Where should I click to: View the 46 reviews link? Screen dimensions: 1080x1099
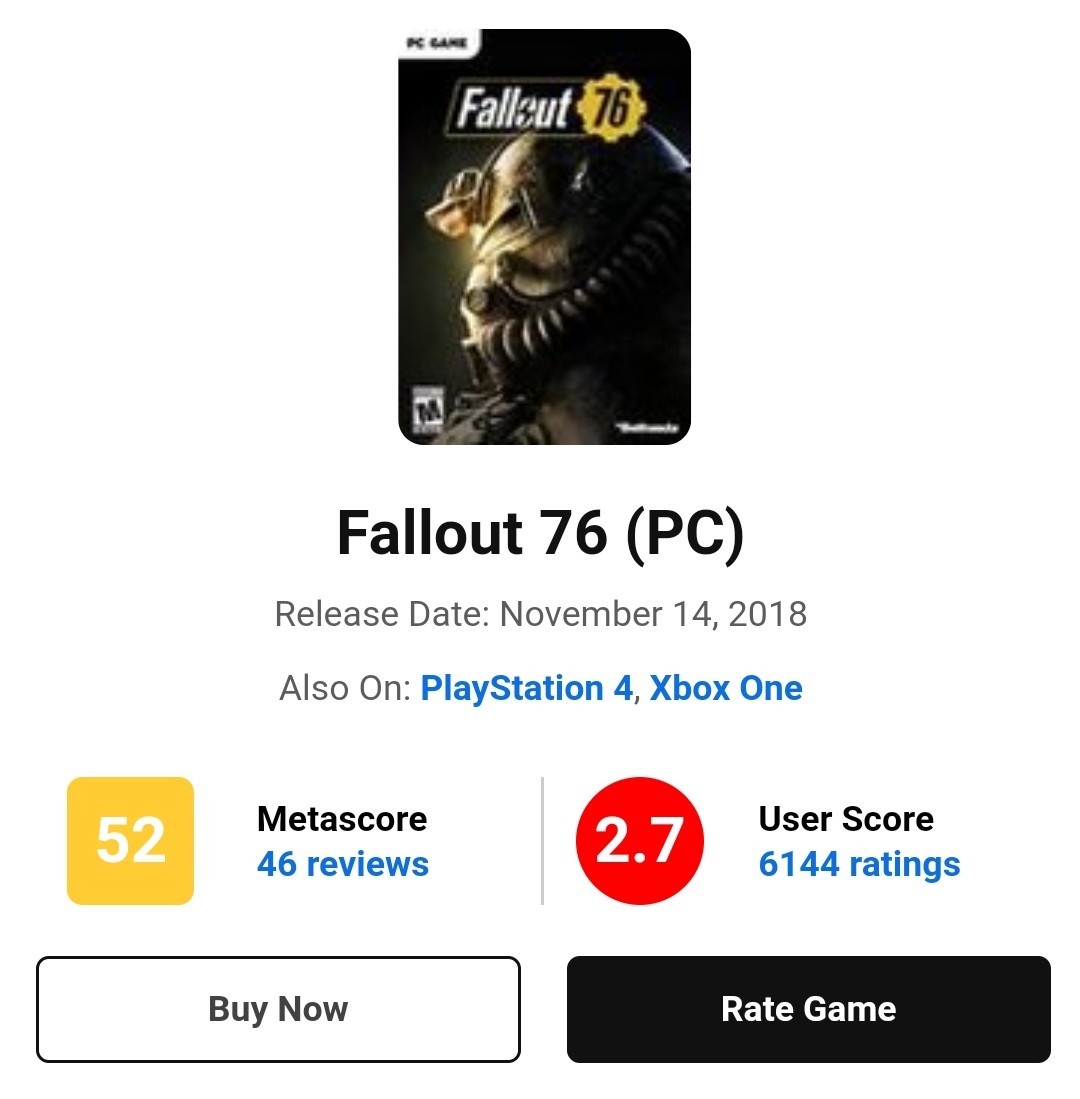pyautogui.click(x=343, y=864)
